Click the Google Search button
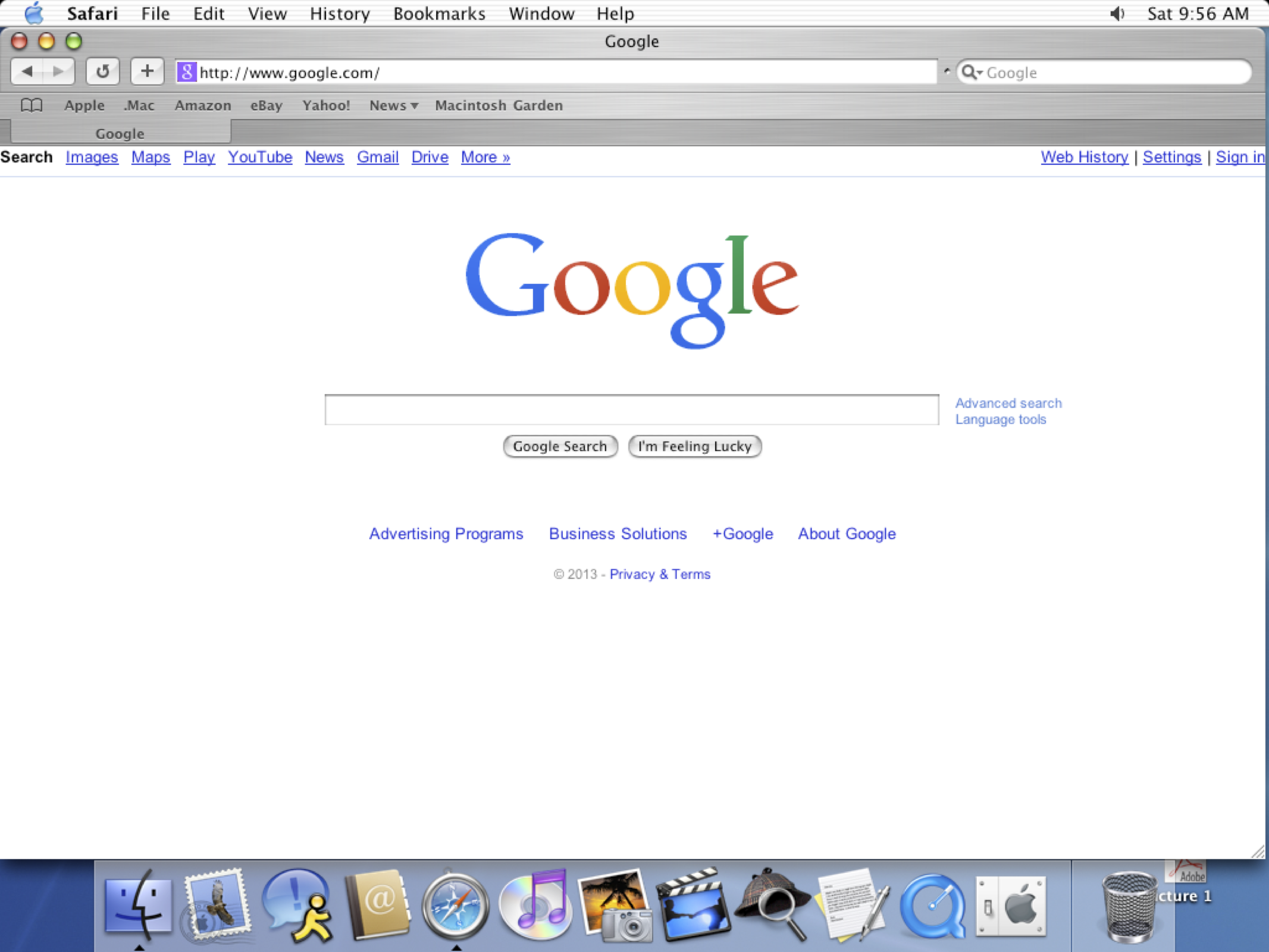 [x=560, y=446]
